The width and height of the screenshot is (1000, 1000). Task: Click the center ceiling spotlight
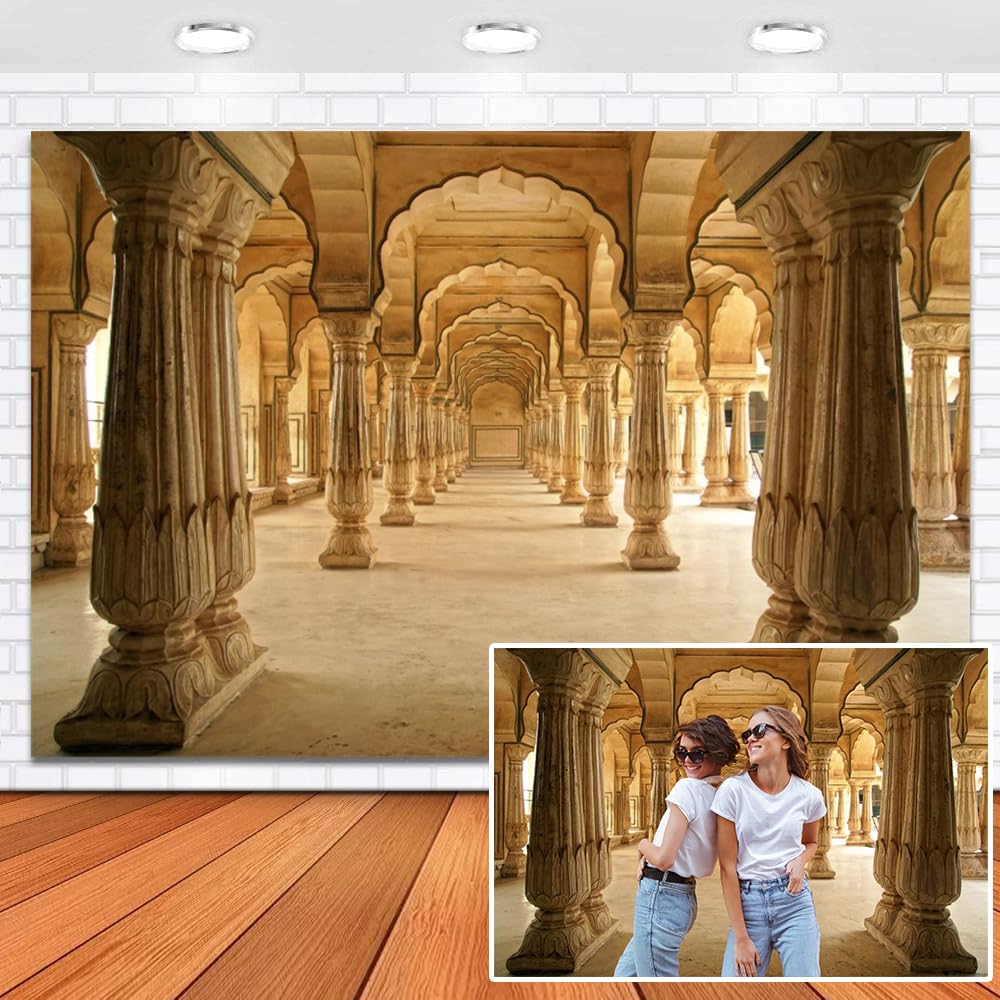(x=501, y=38)
